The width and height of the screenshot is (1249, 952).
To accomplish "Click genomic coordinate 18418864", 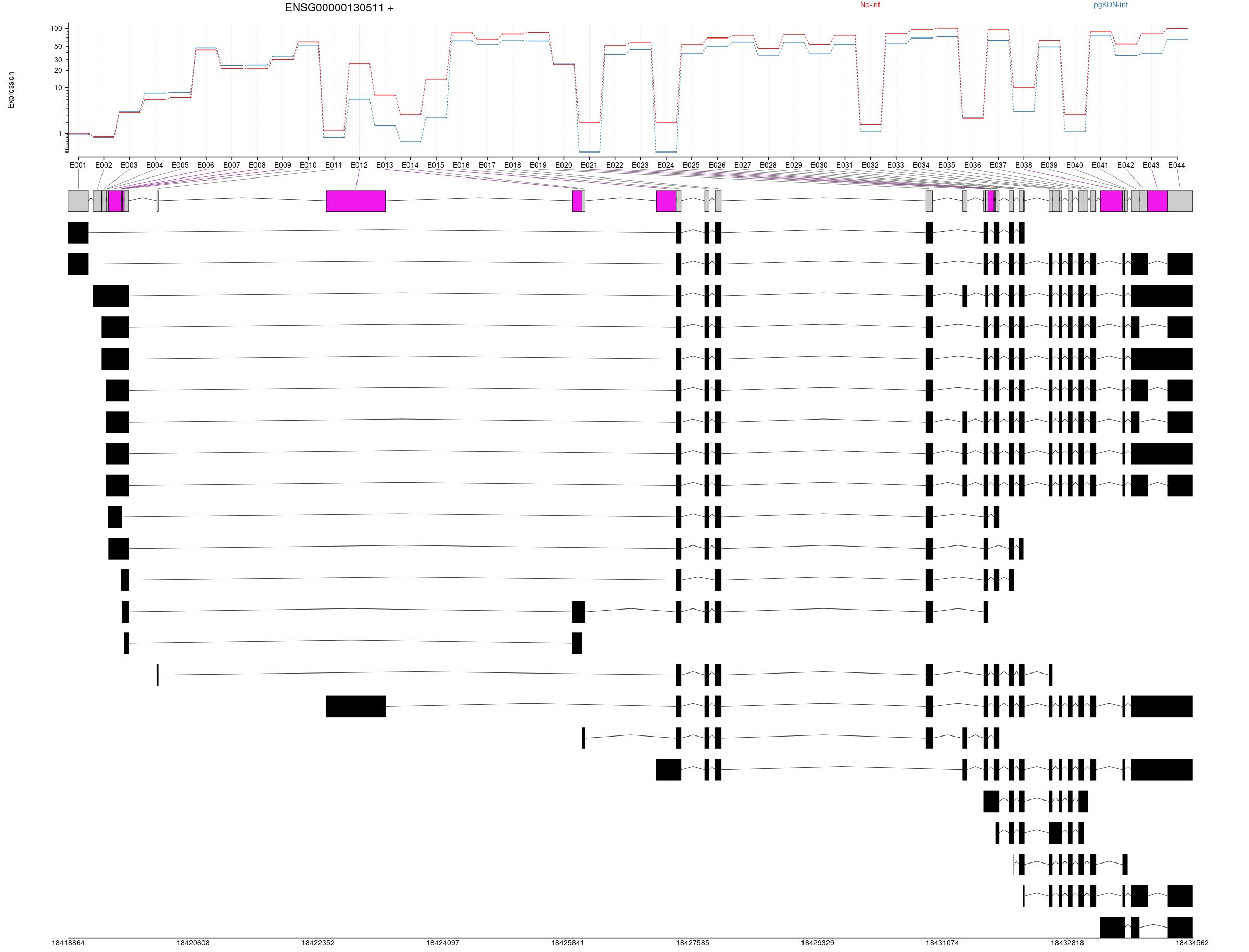I will [x=68, y=943].
